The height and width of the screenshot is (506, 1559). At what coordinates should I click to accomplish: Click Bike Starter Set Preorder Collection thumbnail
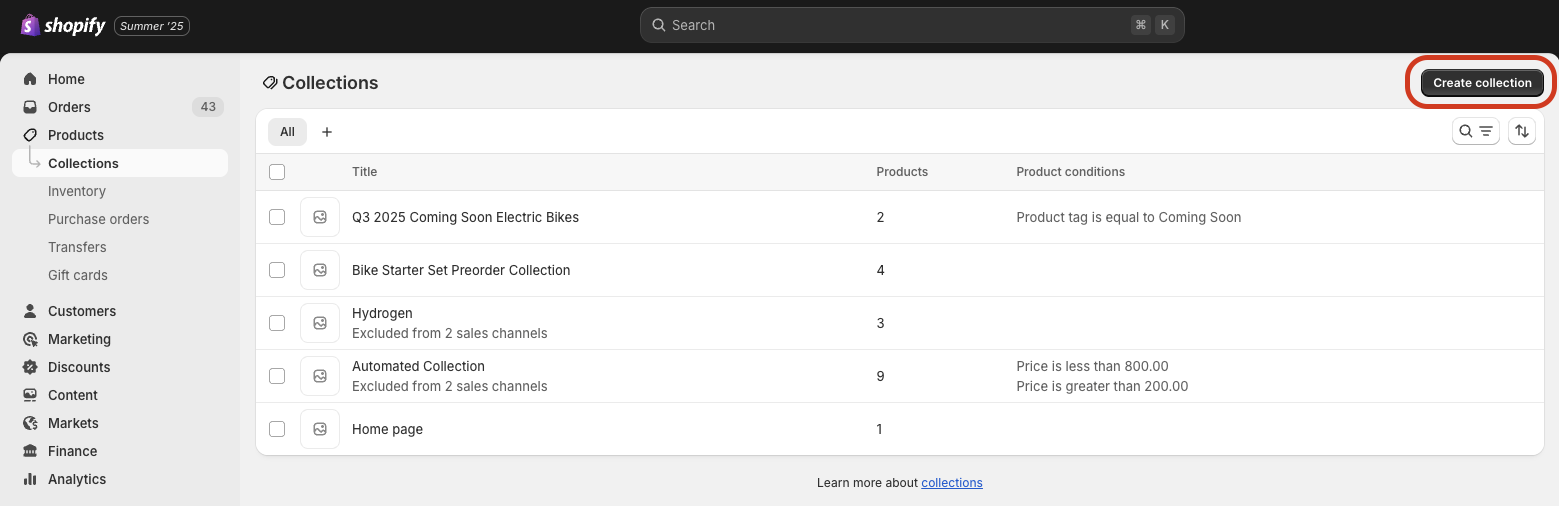point(320,270)
